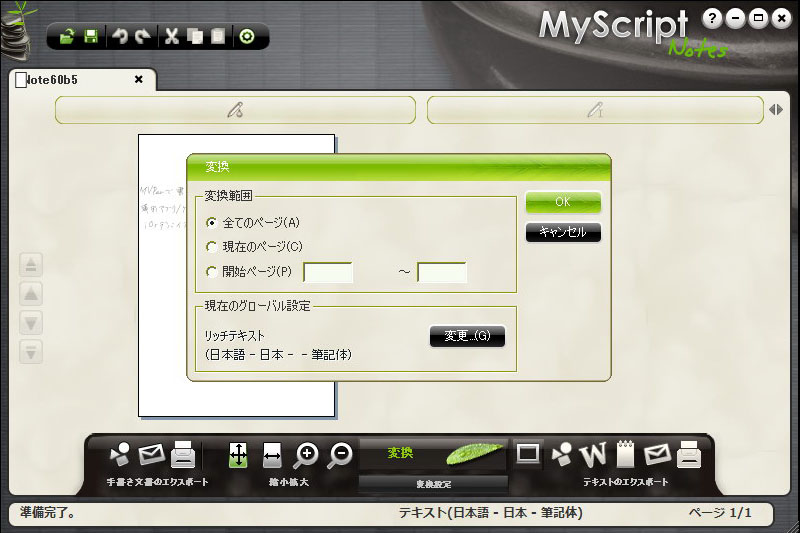Confirm conversion with the OK button
Image resolution: width=800 pixels, height=533 pixels.
563,202
